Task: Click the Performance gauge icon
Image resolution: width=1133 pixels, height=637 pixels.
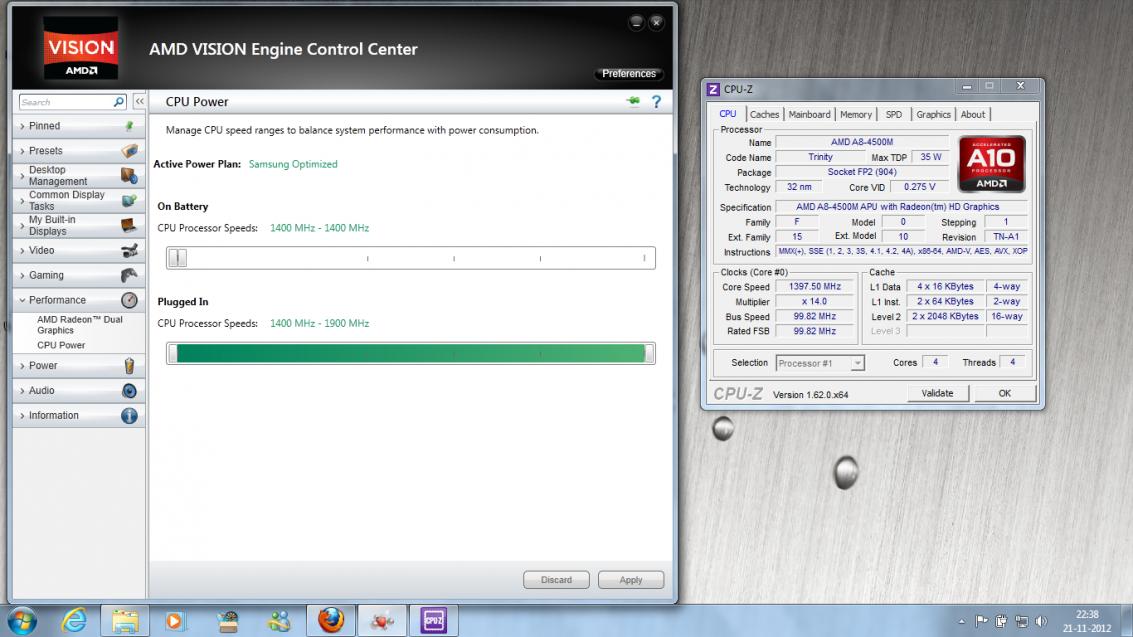Action: tap(129, 300)
